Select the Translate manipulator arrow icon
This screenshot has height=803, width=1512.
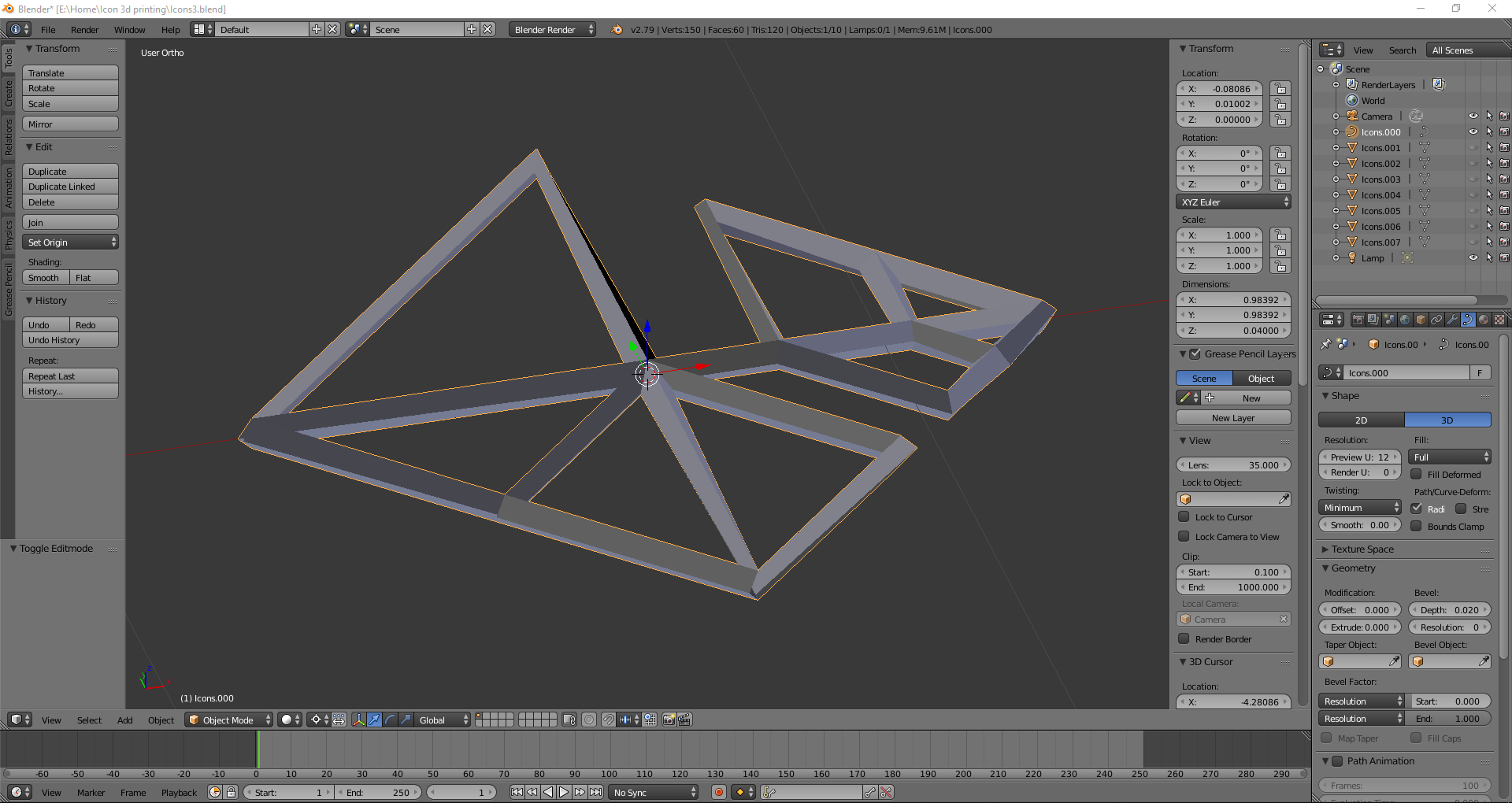click(374, 720)
